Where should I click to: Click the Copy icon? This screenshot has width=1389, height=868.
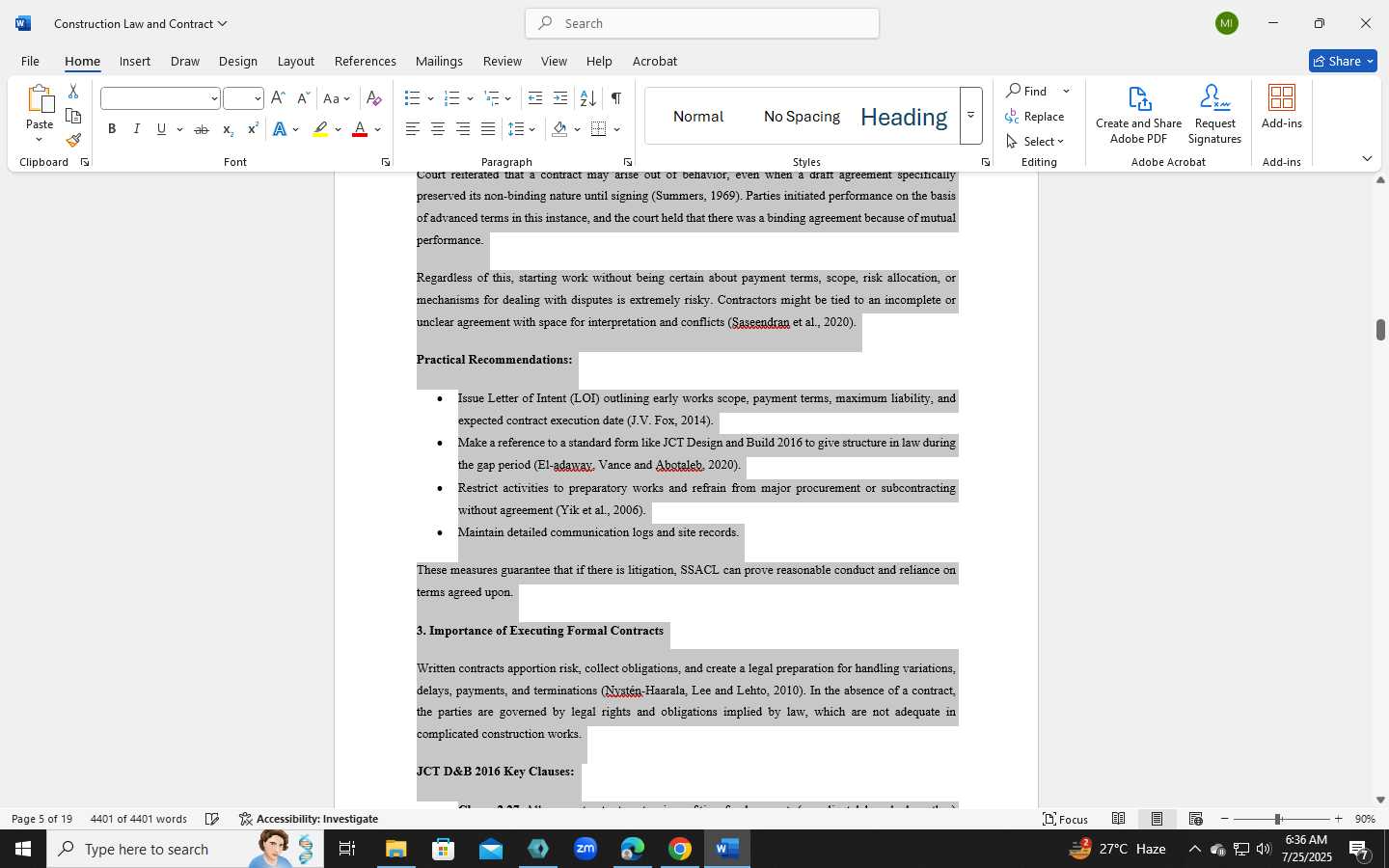[73, 116]
